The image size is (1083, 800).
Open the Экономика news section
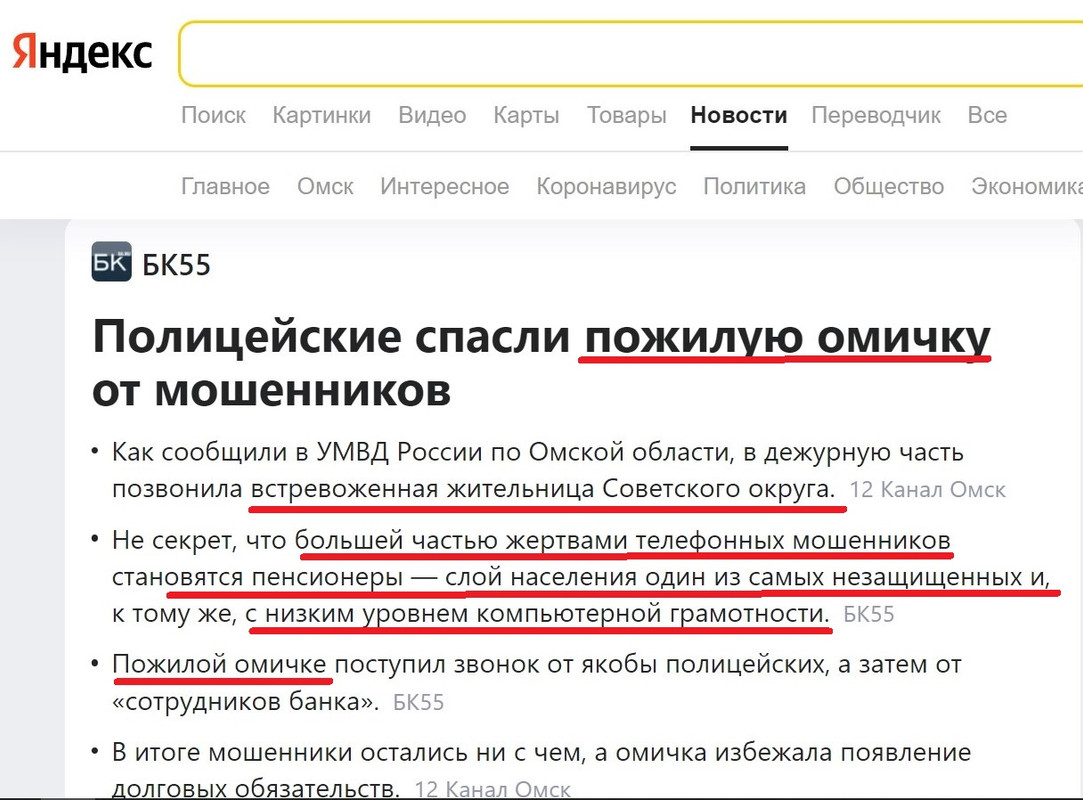tap(1026, 187)
